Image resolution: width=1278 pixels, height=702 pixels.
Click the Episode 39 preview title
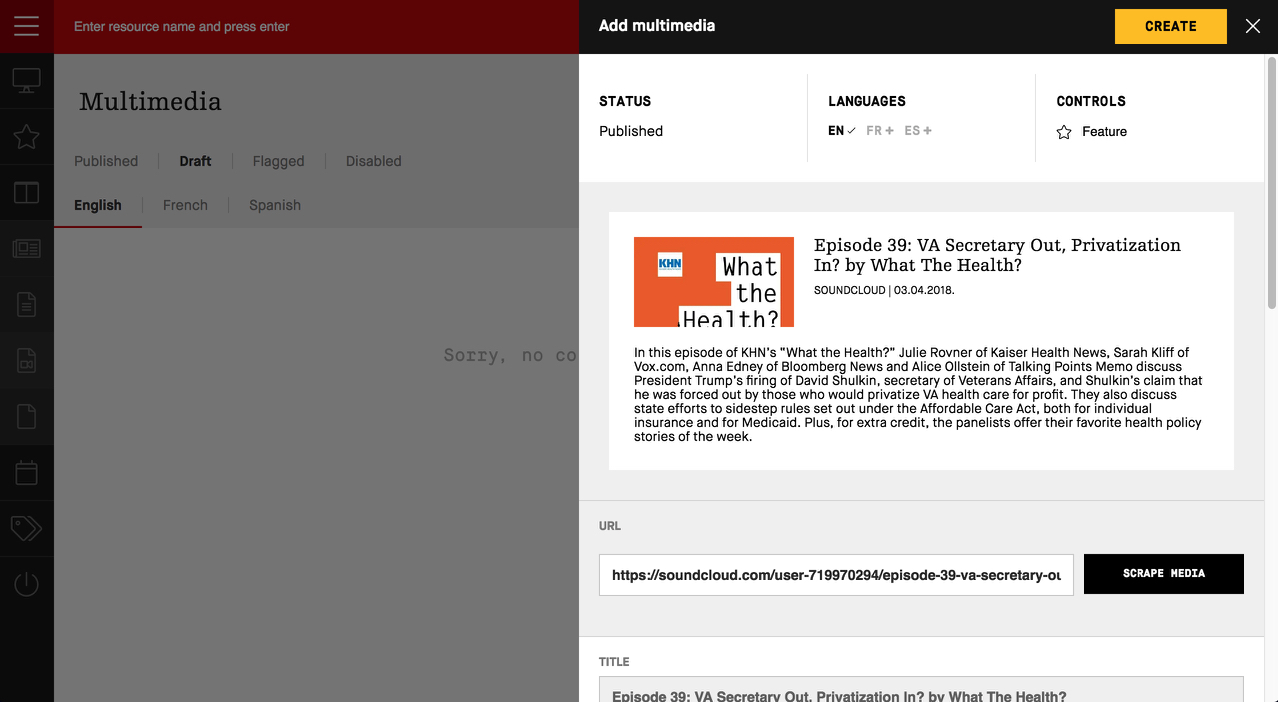(997, 255)
